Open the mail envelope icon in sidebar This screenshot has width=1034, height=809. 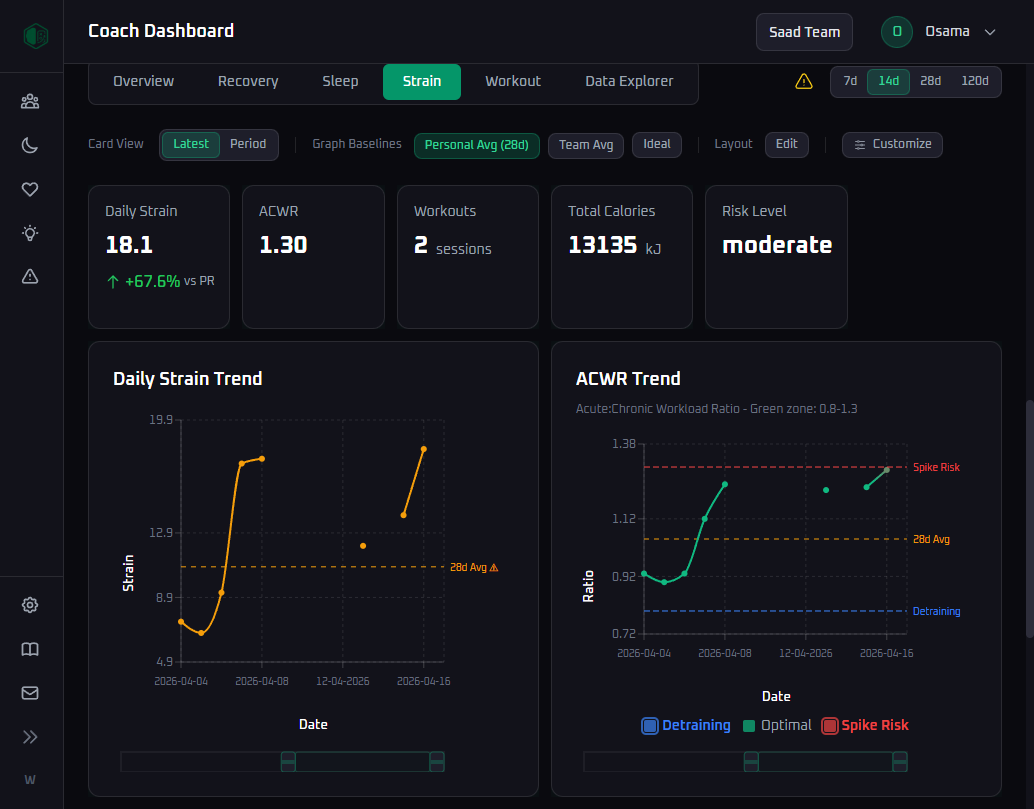click(x=30, y=693)
